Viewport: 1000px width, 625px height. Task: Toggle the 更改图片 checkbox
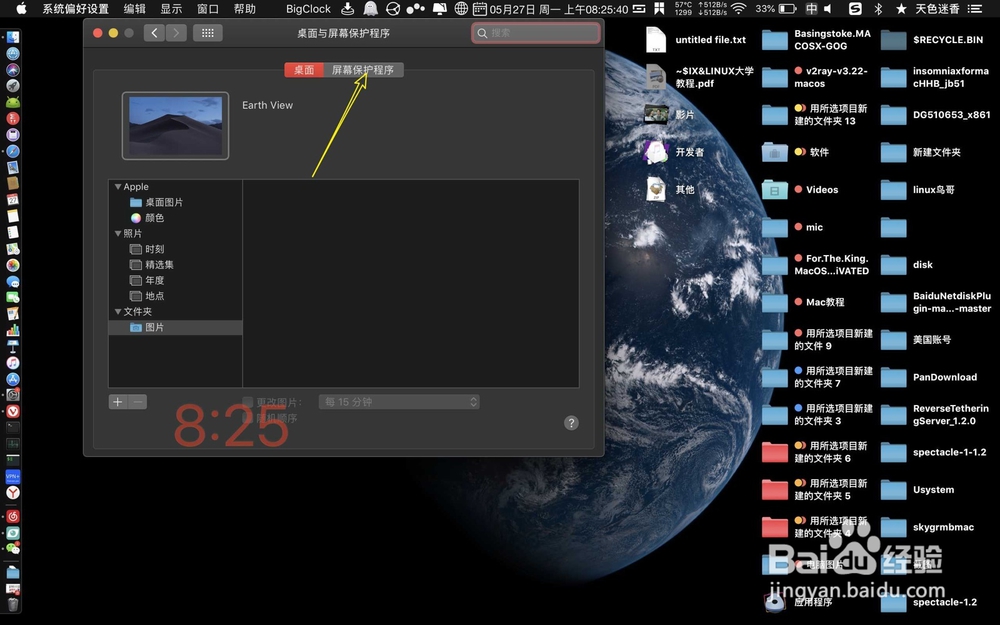[x=247, y=402]
